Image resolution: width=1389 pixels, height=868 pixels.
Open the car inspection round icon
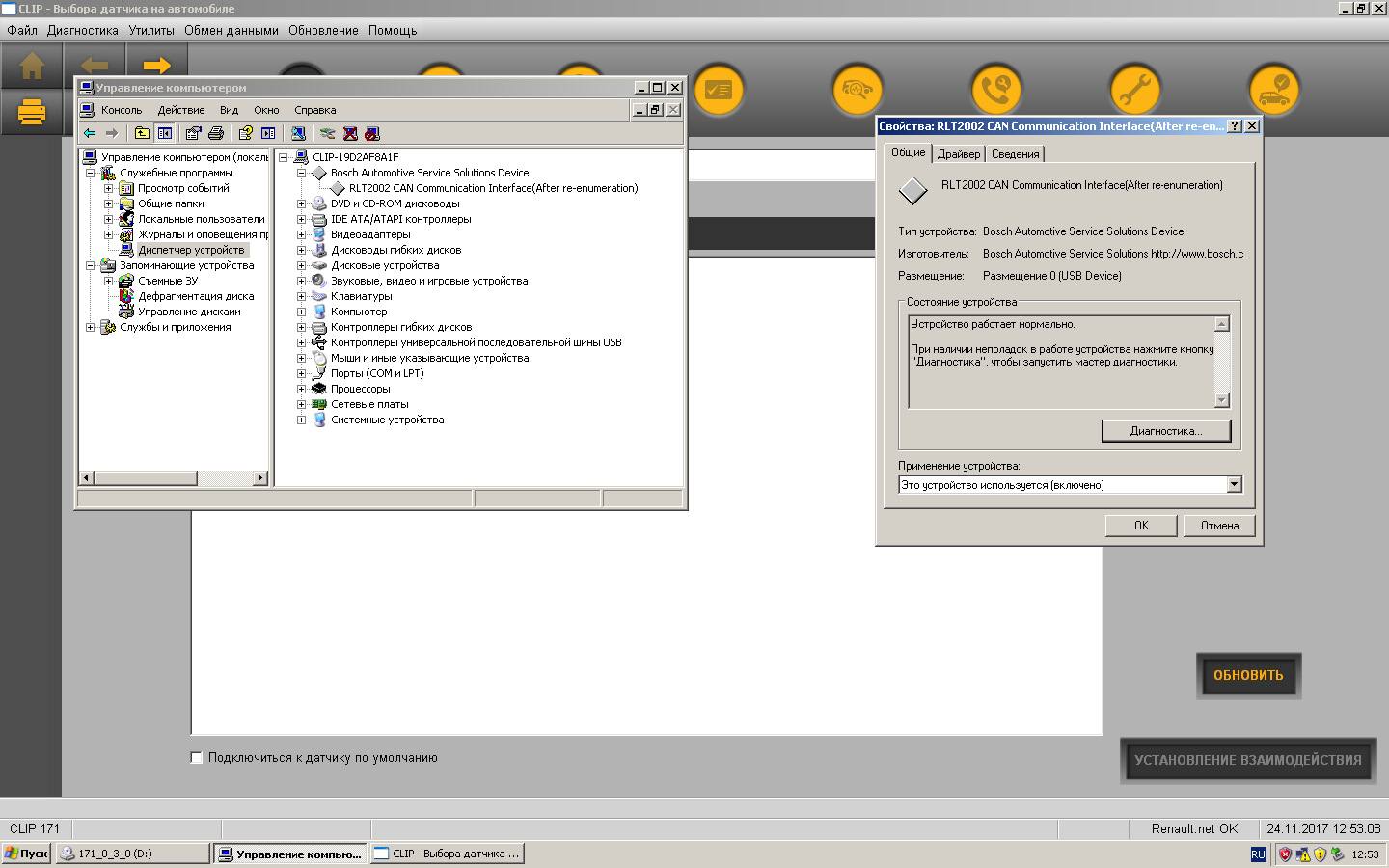click(x=858, y=90)
